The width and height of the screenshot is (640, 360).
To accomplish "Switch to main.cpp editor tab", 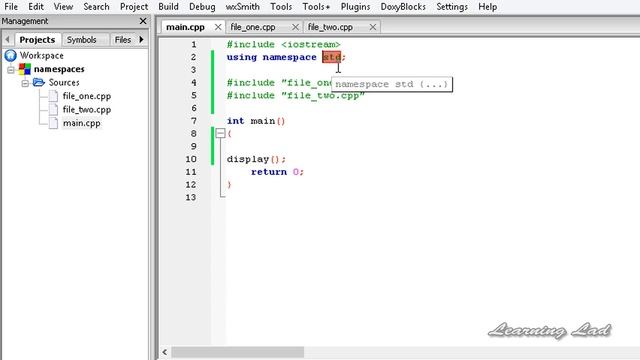I will (x=185, y=27).
